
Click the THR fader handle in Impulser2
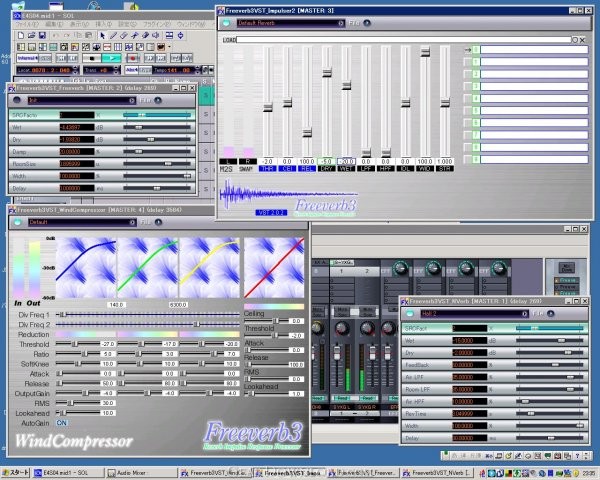pyautogui.click(x=268, y=107)
